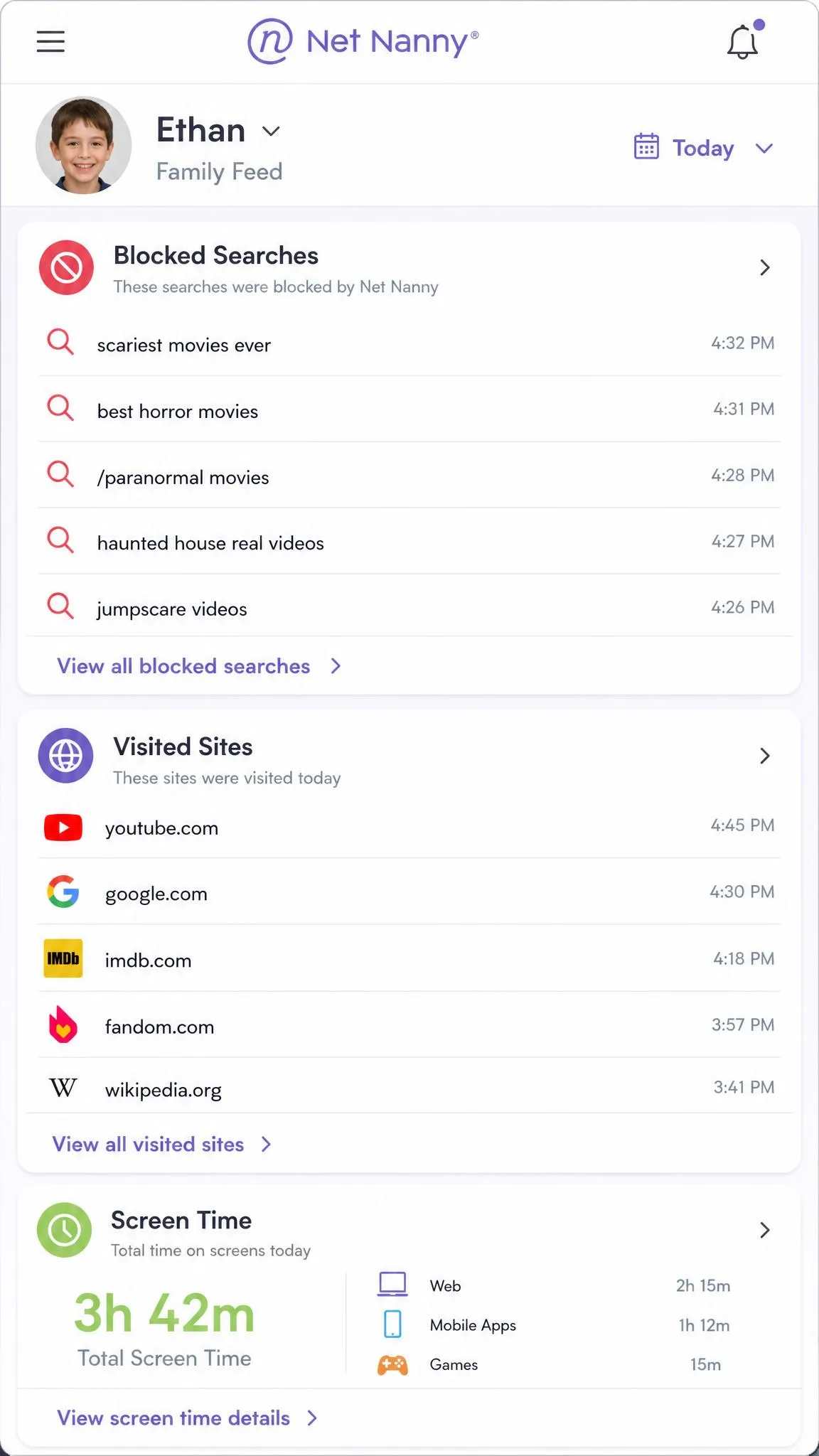This screenshot has height=1456, width=819.
Task: Click the Screen Time heading
Action: (x=181, y=1220)
